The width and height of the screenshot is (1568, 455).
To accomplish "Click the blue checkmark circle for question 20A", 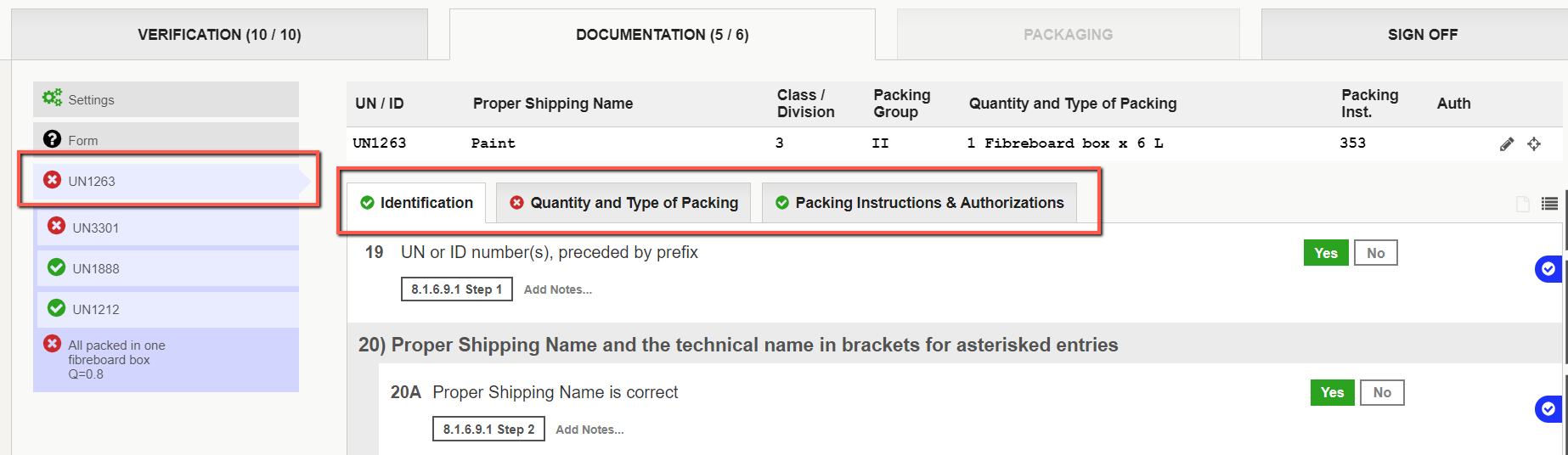I will [x=1548, y=409].
